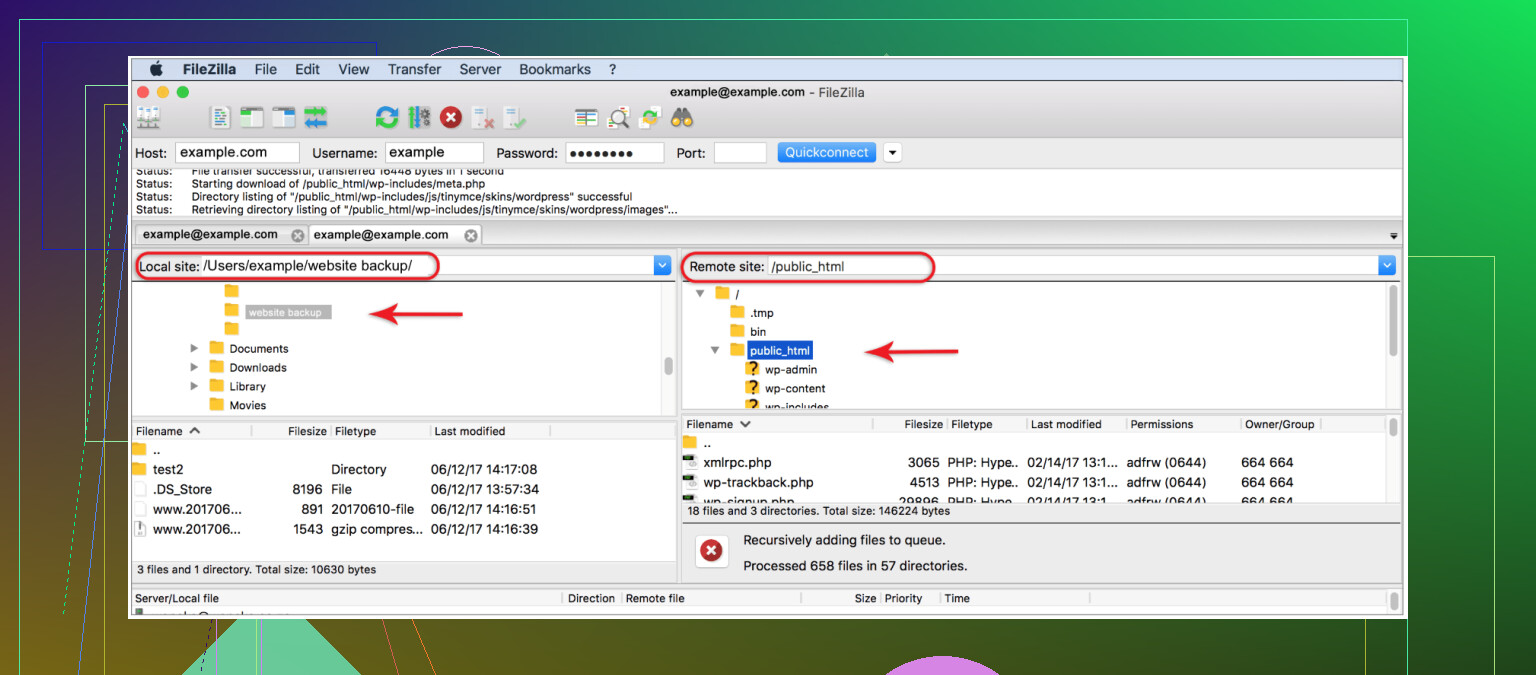Click the Password input field
1536x675 pixels.
point(615,153)
